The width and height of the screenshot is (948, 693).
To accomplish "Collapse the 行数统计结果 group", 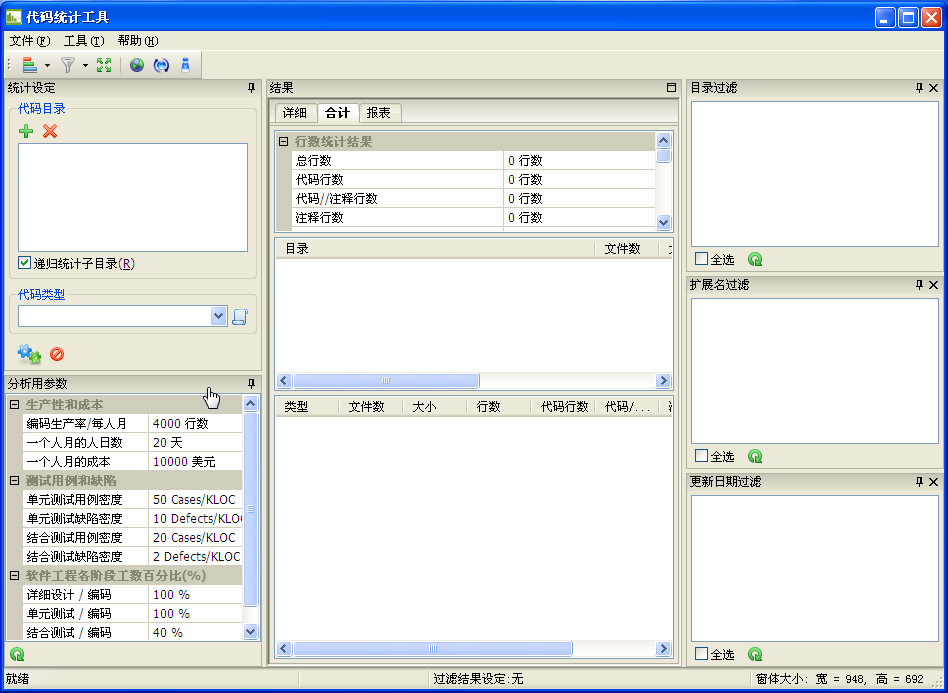I will point(283,142).
